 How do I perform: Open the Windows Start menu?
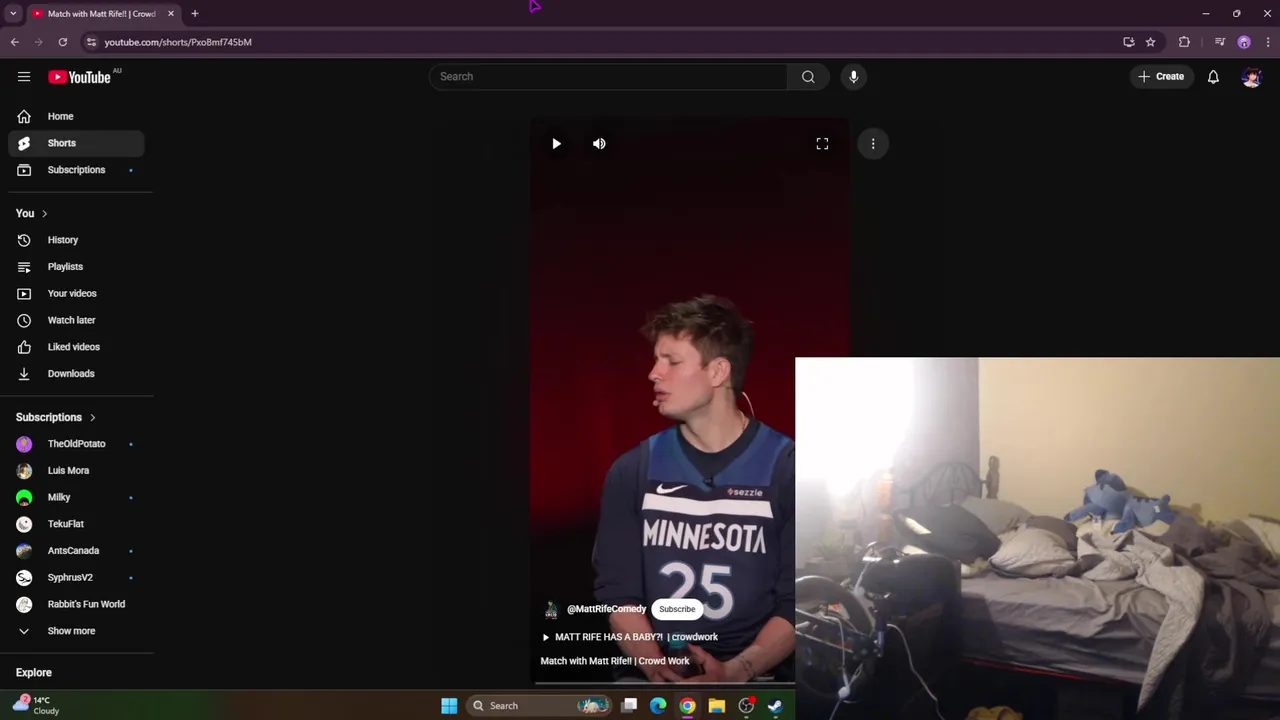pos(449,706)
